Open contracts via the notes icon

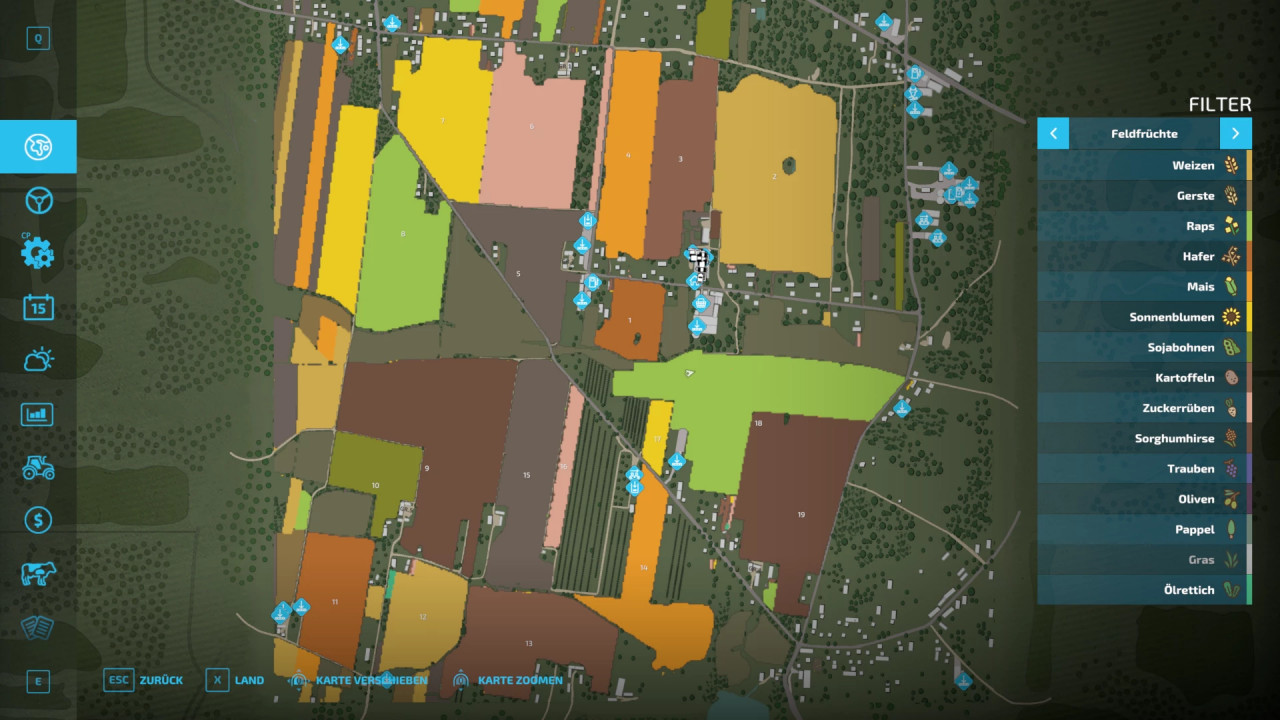tap(38, 627)
